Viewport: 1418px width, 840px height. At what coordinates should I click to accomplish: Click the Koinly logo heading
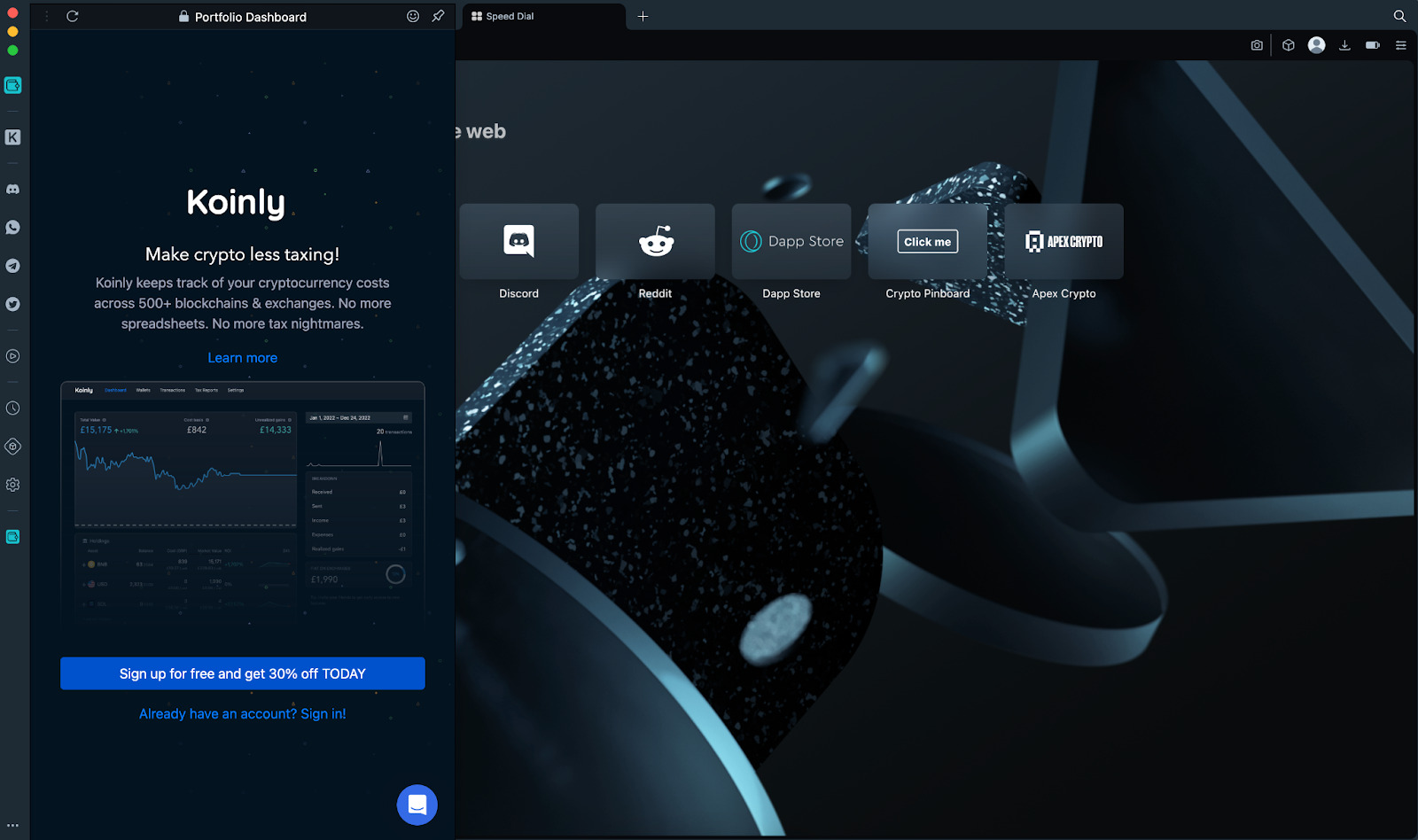tap(237, 203)
